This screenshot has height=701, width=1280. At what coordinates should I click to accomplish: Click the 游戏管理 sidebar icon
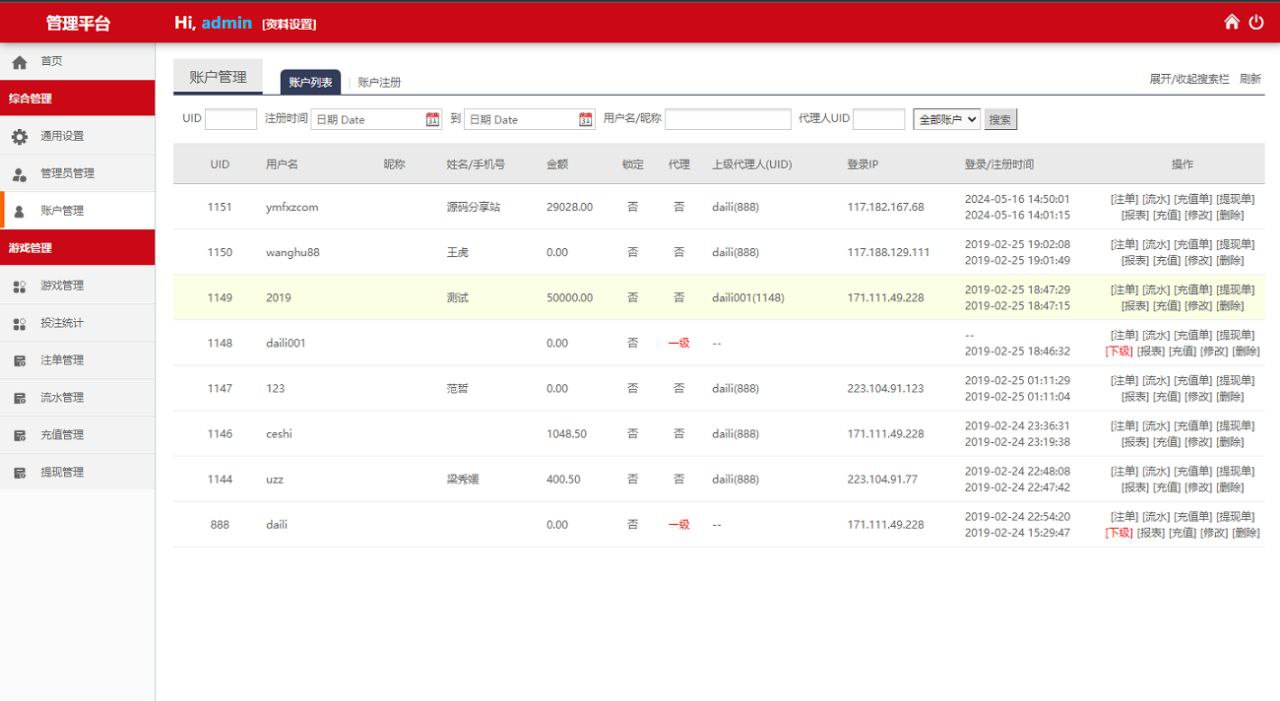[x=19, y=286]
